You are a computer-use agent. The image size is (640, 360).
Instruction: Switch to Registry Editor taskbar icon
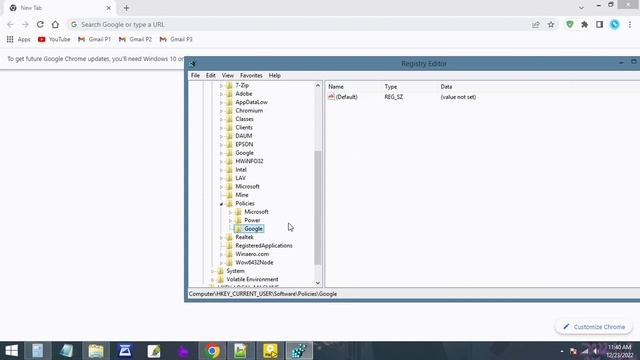tap(299, 351)
